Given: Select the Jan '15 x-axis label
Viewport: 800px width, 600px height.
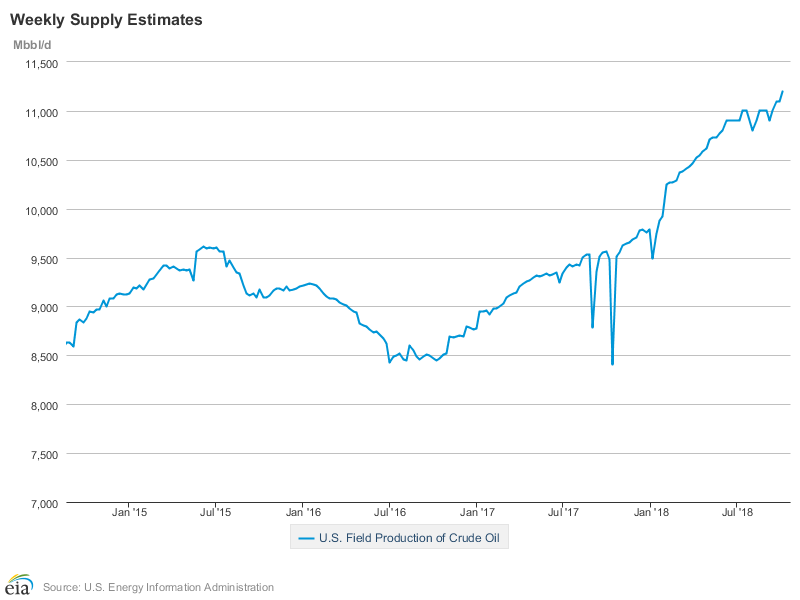Looking at the screenshot, I should coord(129,513).
